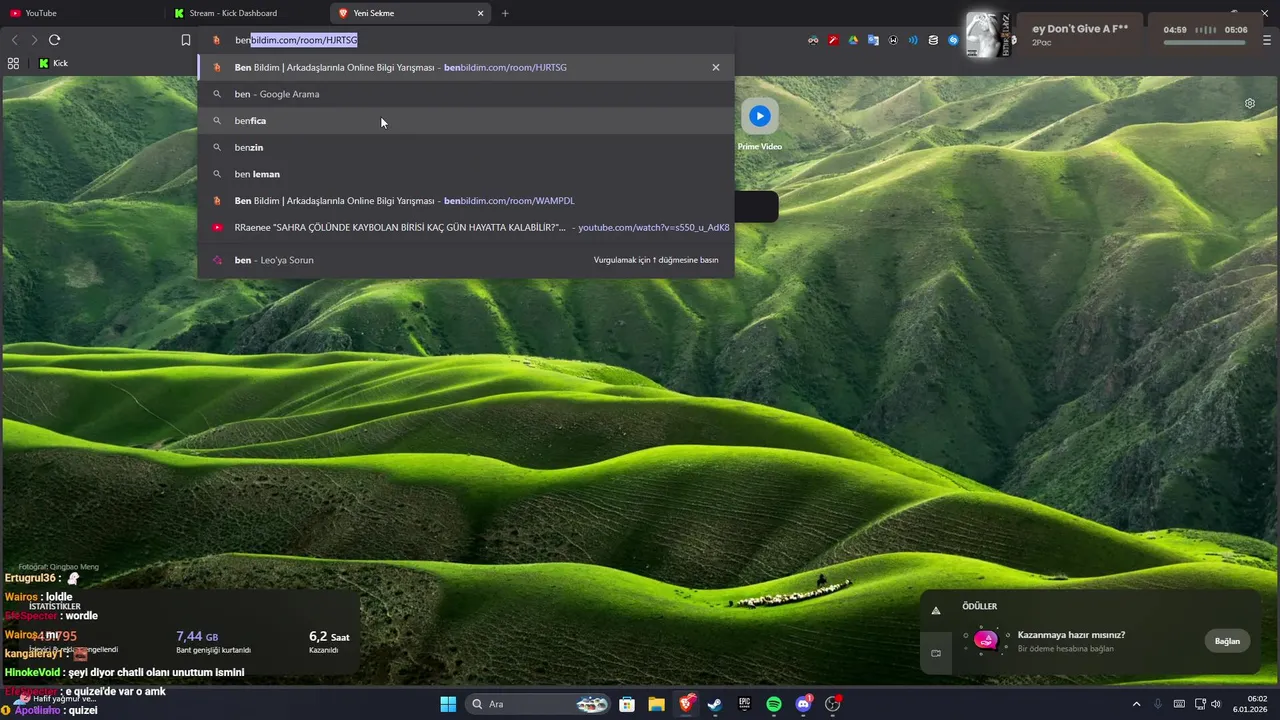This screenshot has height=720, width=1280.
Task: Open the volume tray icon
Action: coord(1216,704)
